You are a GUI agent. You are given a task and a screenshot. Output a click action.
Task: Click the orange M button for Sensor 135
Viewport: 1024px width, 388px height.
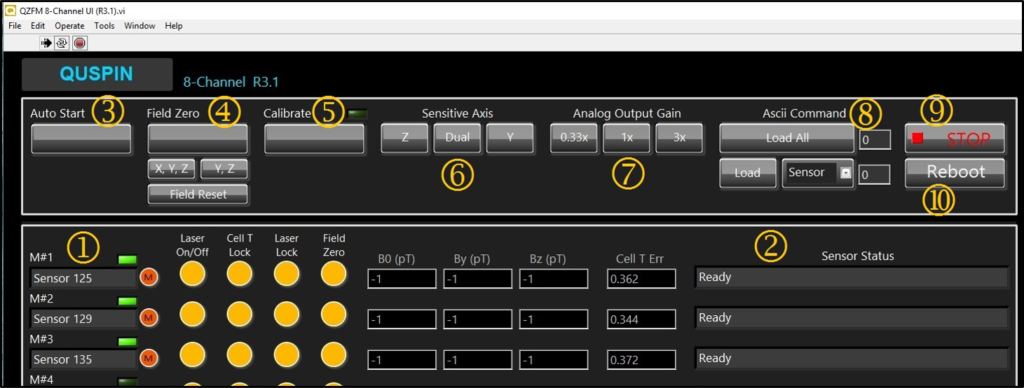(x=149, y=358)
